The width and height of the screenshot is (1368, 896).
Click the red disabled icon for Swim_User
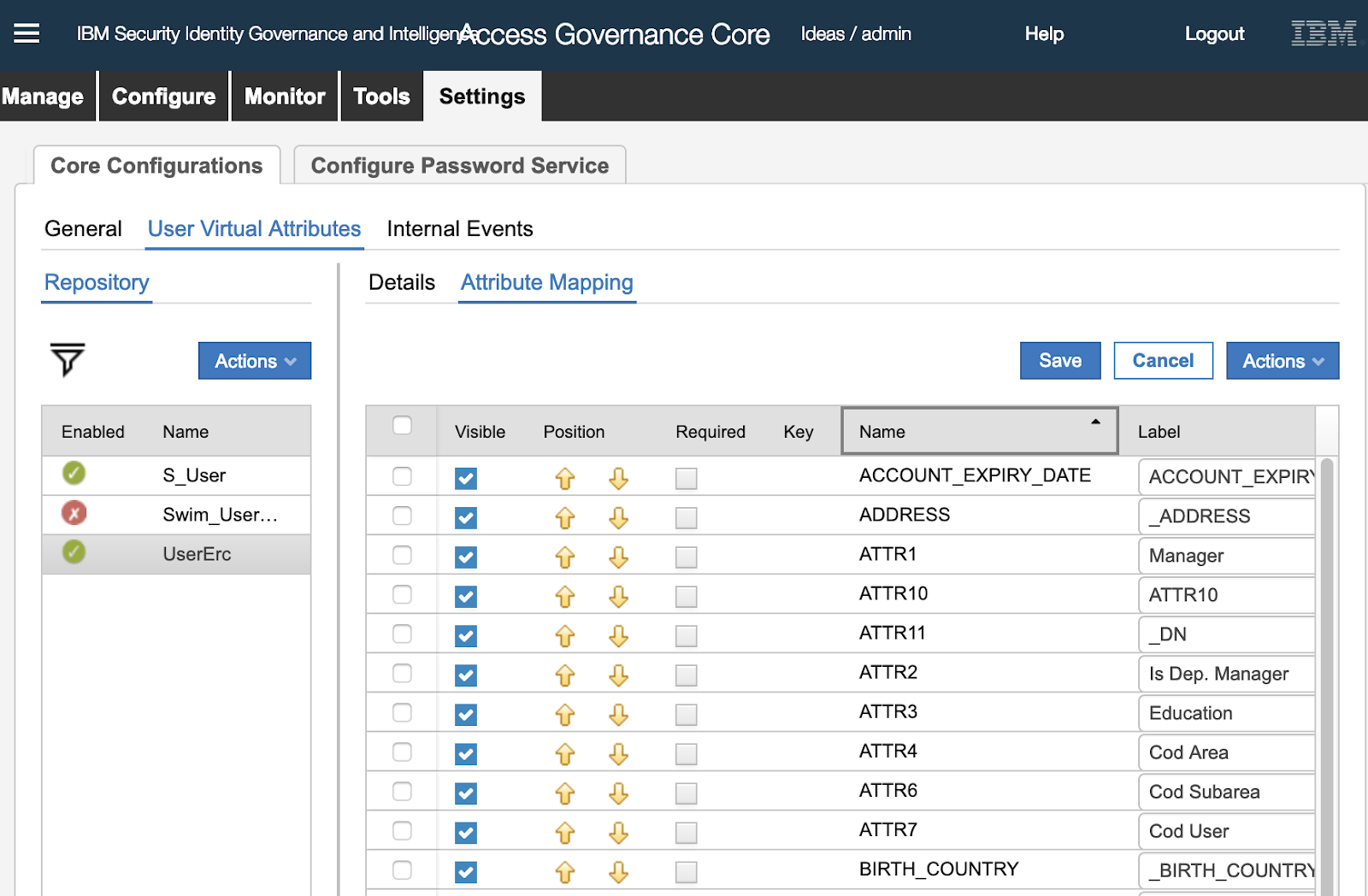click(74, 513)
